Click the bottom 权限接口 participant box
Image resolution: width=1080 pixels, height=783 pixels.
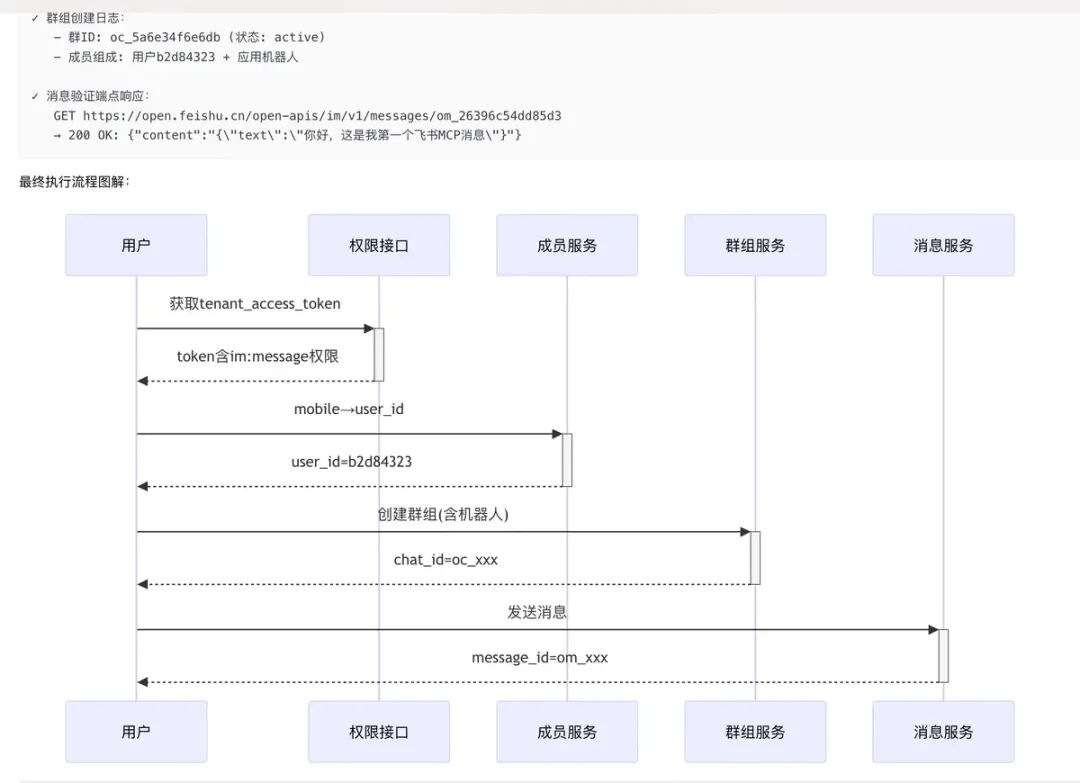tap(379, 731)
